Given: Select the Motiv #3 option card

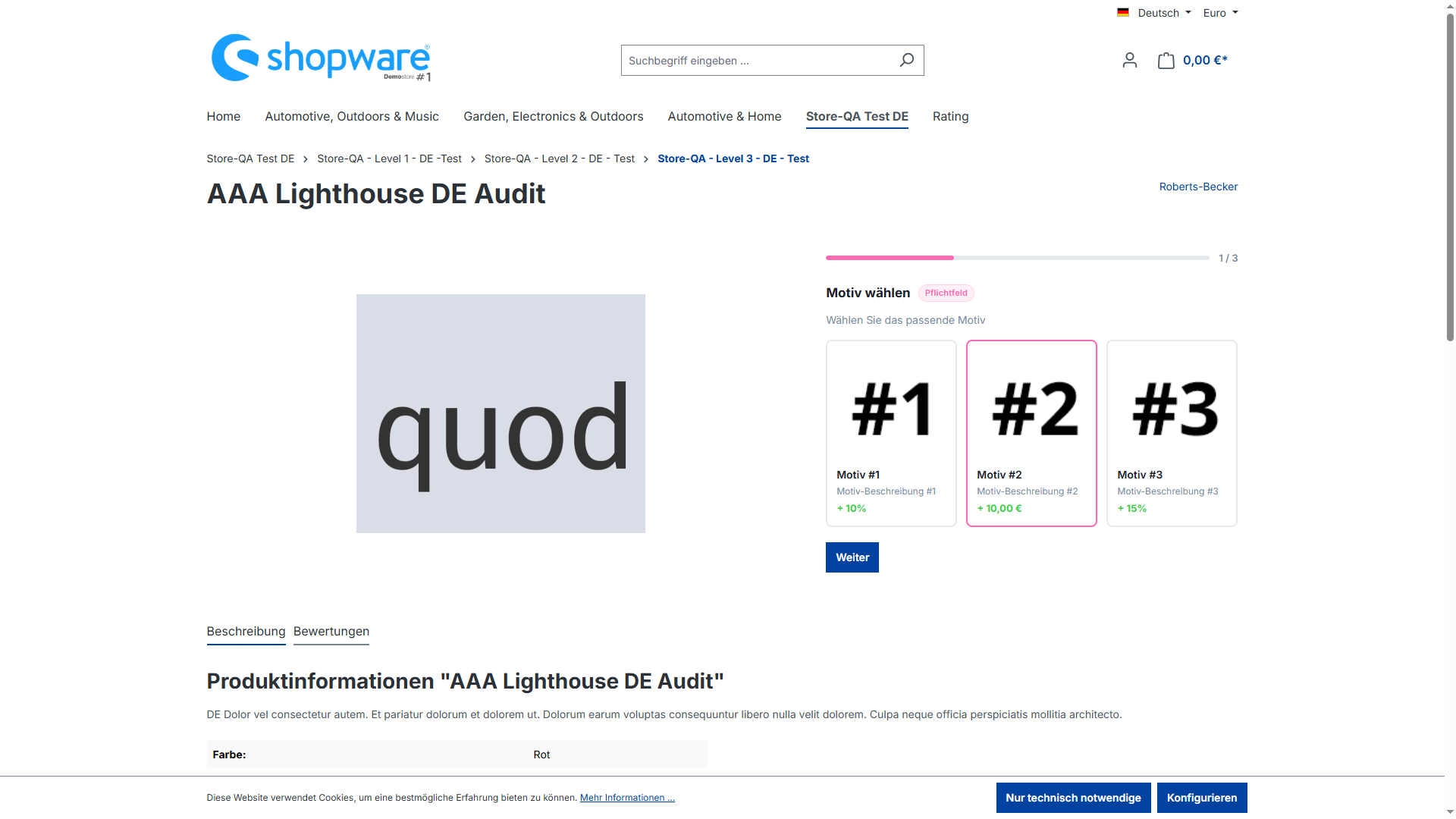Looking at the screenshot, I should 1172,433.
